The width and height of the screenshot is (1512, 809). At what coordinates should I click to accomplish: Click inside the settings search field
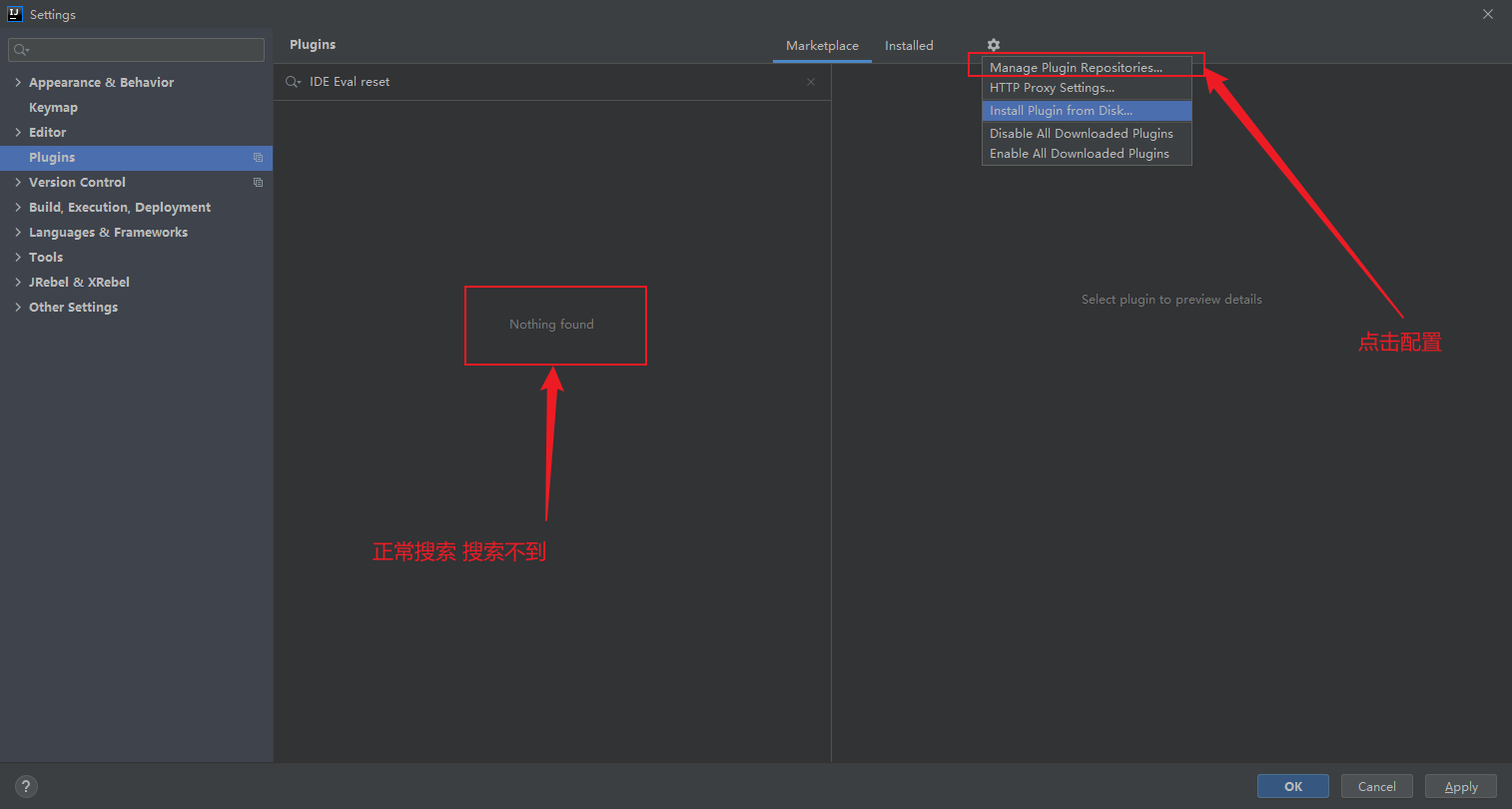(x=135, y=49)
